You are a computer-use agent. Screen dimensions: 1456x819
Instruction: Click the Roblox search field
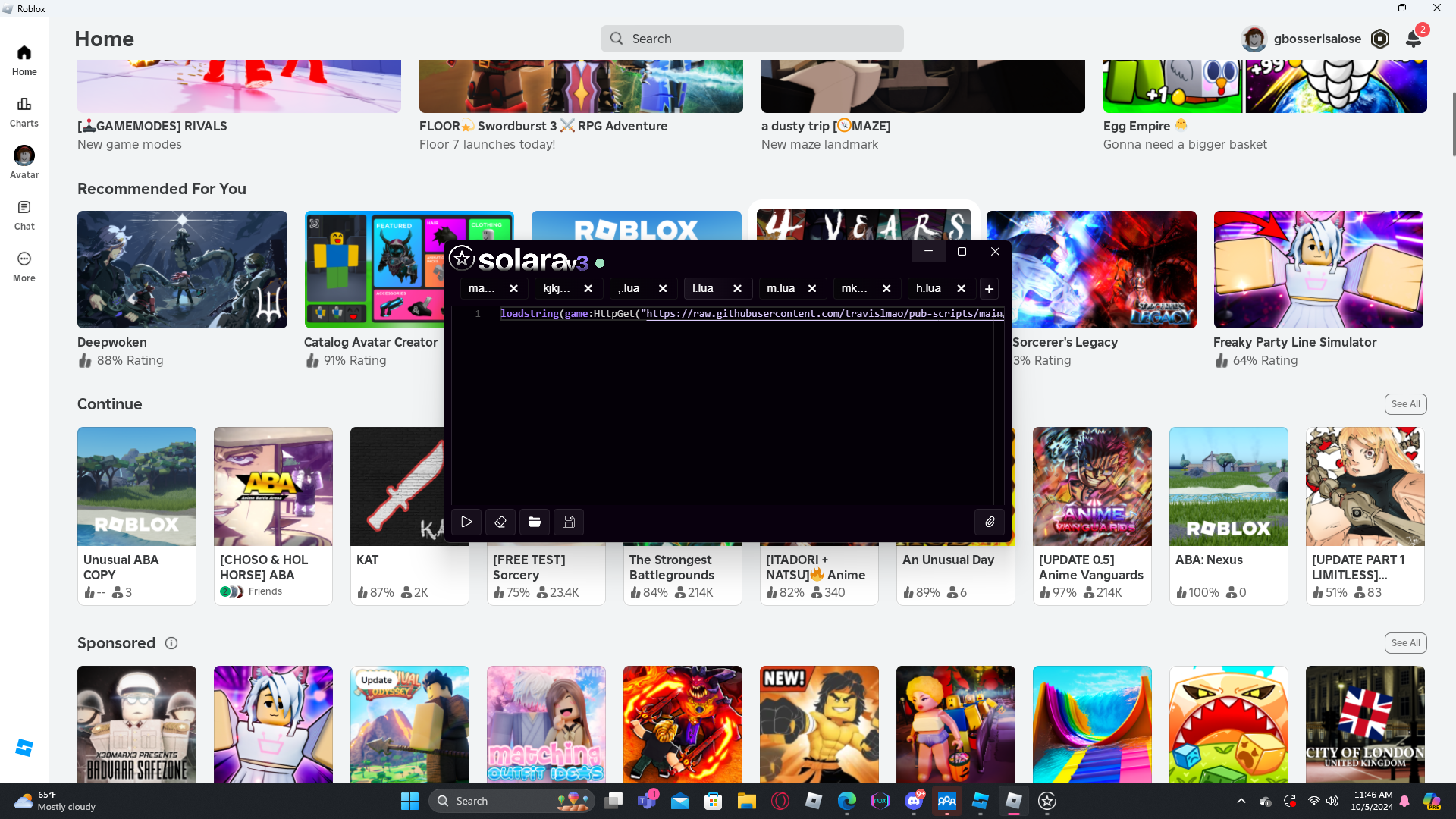tap(752, 39)
